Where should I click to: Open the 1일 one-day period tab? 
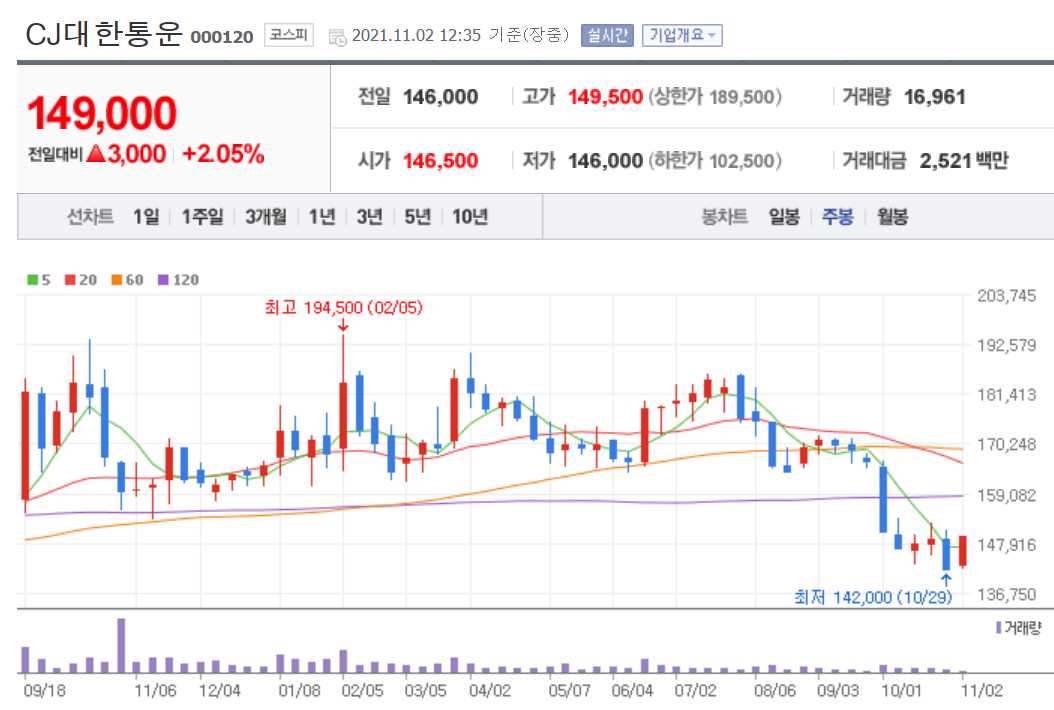[145, 216]
